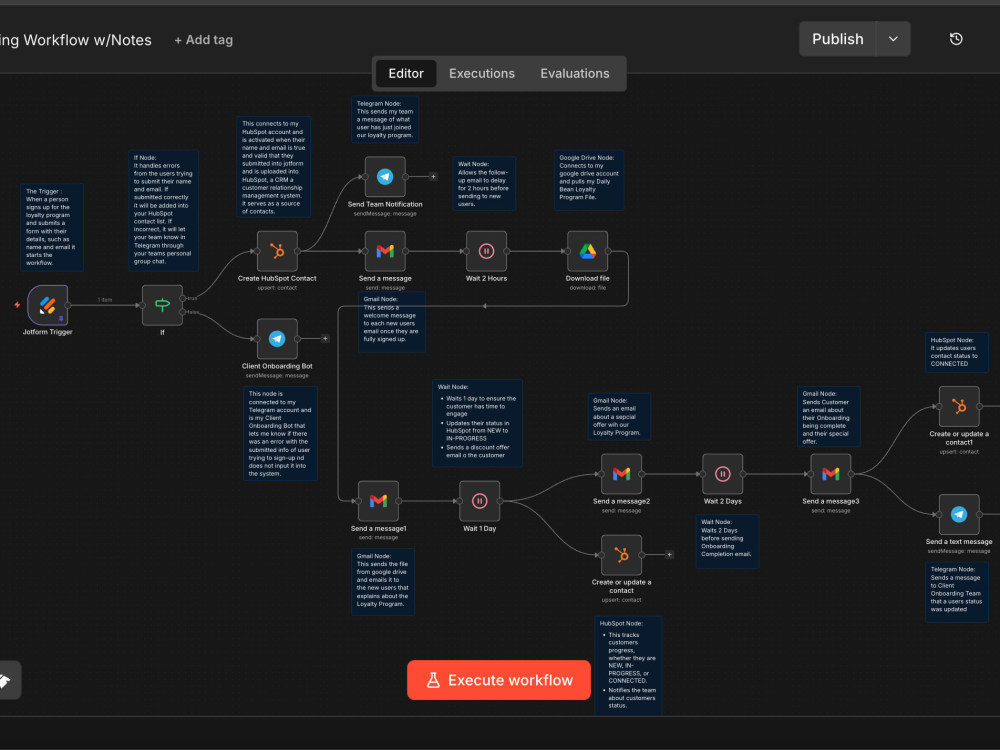The height and width of the screenshot is (750, 1000).
Task: Open the Wait 2 Hours node
Action: [x=486, y=251]
